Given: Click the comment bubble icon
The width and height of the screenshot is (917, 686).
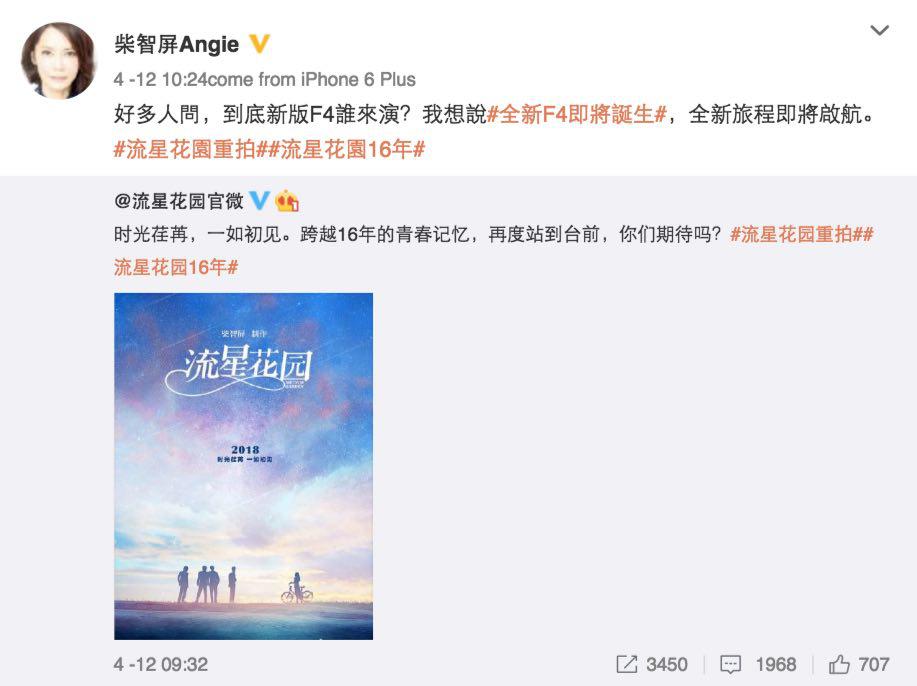Looking at the screenshot, I should 730,664.
